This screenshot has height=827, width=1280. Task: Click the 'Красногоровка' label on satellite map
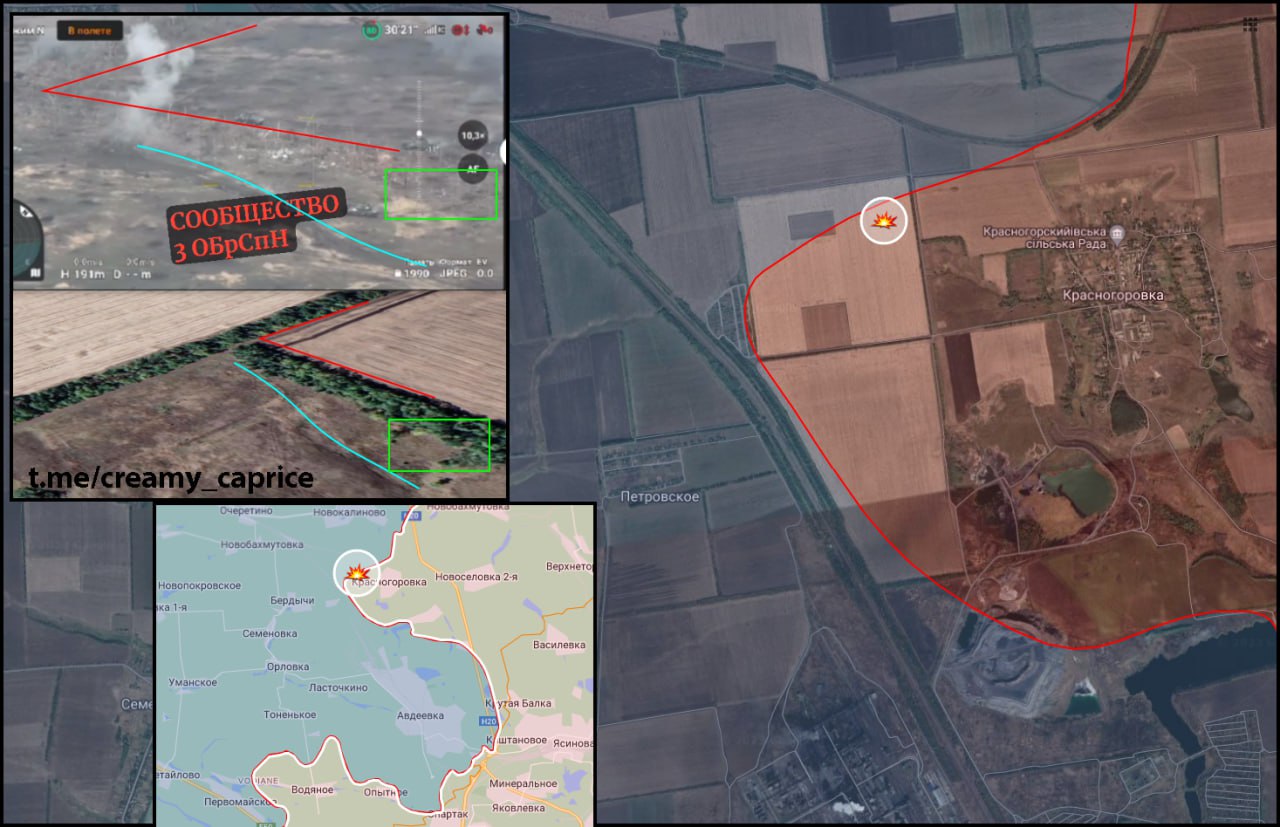[1113, 296]
